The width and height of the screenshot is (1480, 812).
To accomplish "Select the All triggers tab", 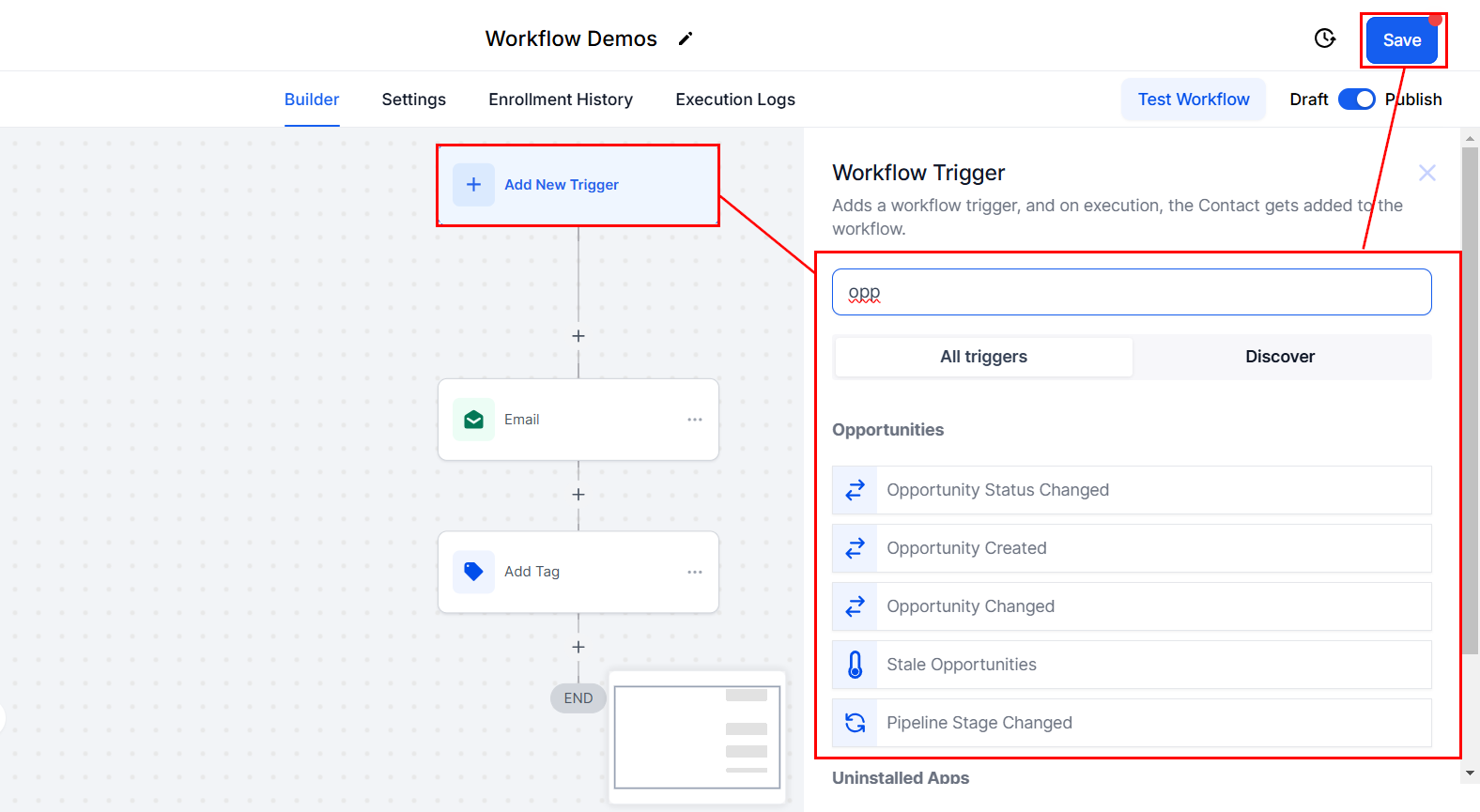I will pos(984,357).
